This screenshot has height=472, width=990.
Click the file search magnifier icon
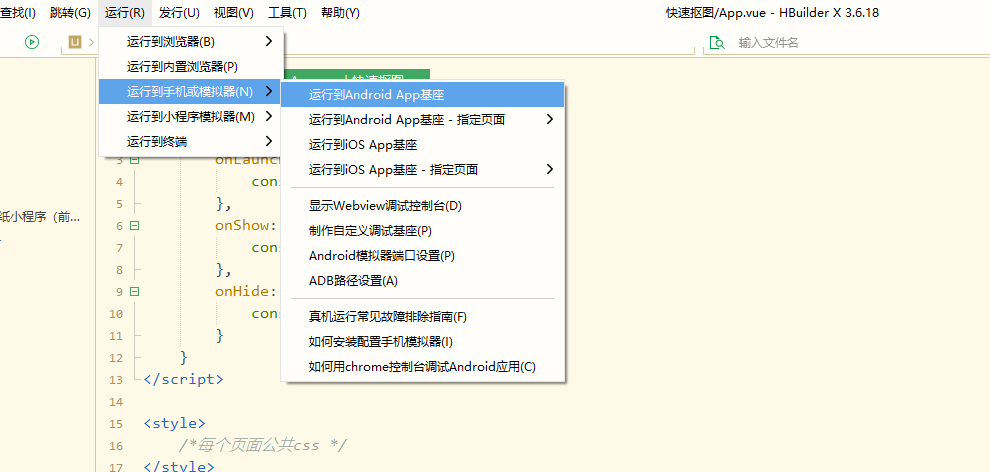tap(717, 42)
